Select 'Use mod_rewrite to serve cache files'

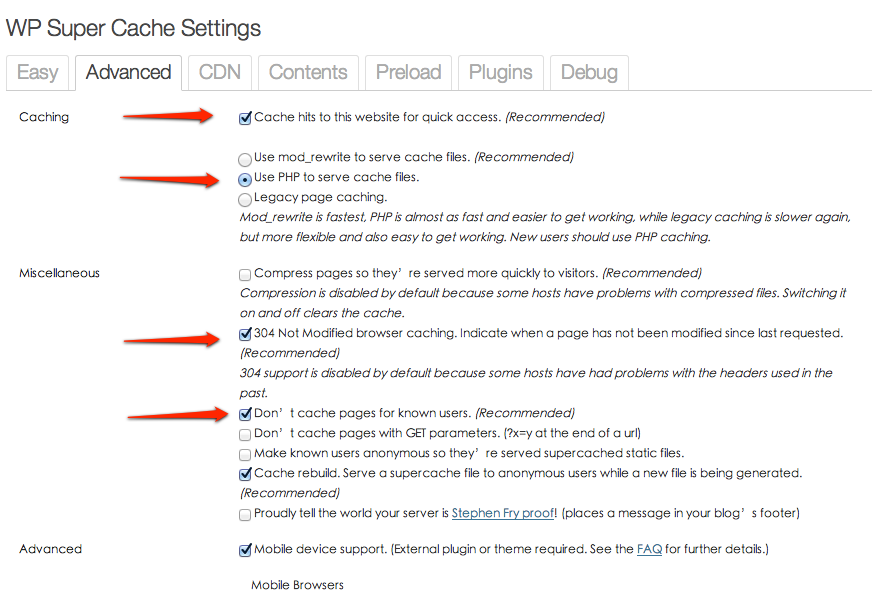245,159
